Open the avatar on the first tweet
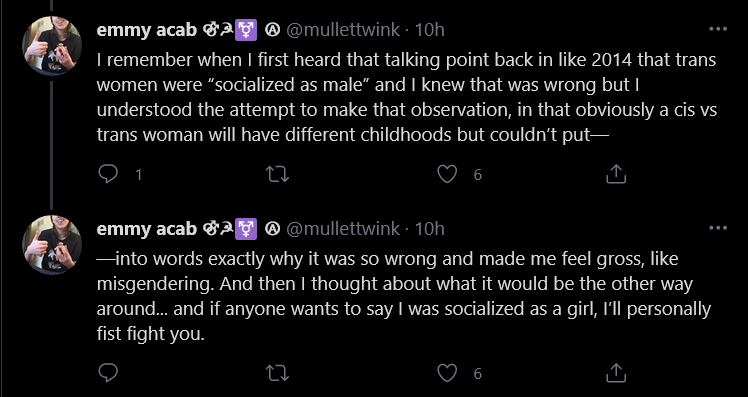The width and height of the screenshot is (748, 397). pos(52,46)
